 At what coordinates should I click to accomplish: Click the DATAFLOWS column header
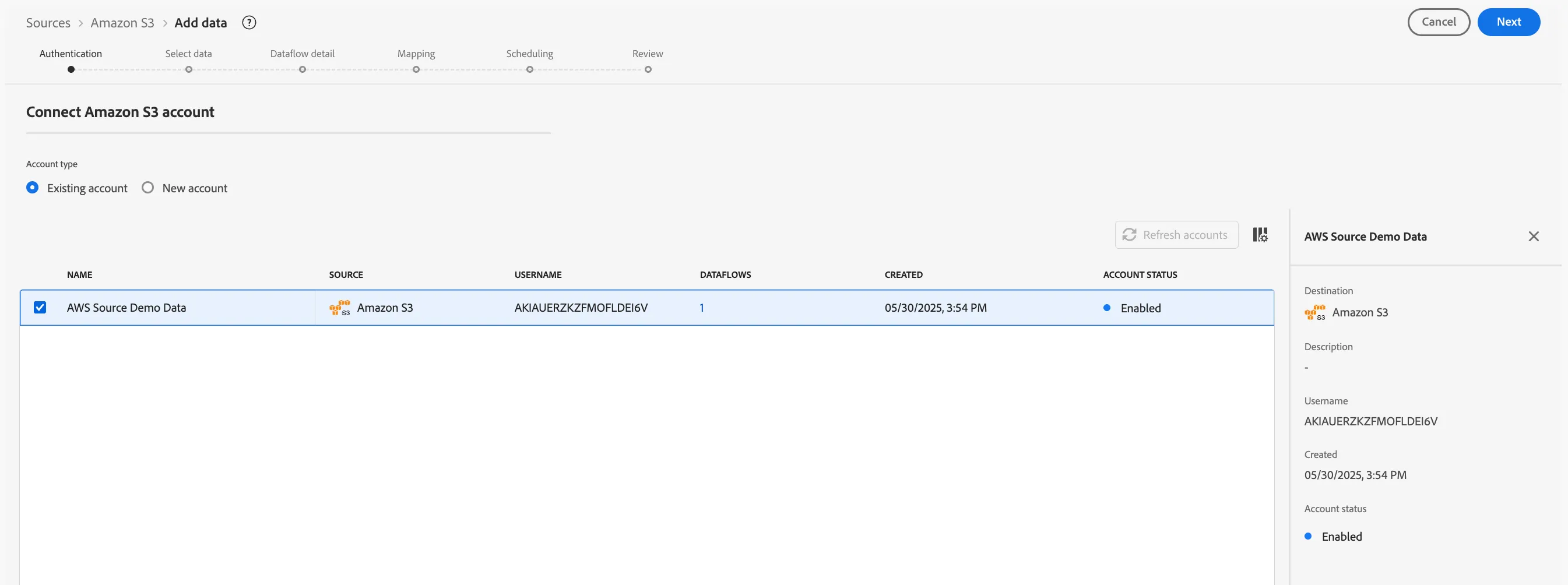click(x=726, y=274)
